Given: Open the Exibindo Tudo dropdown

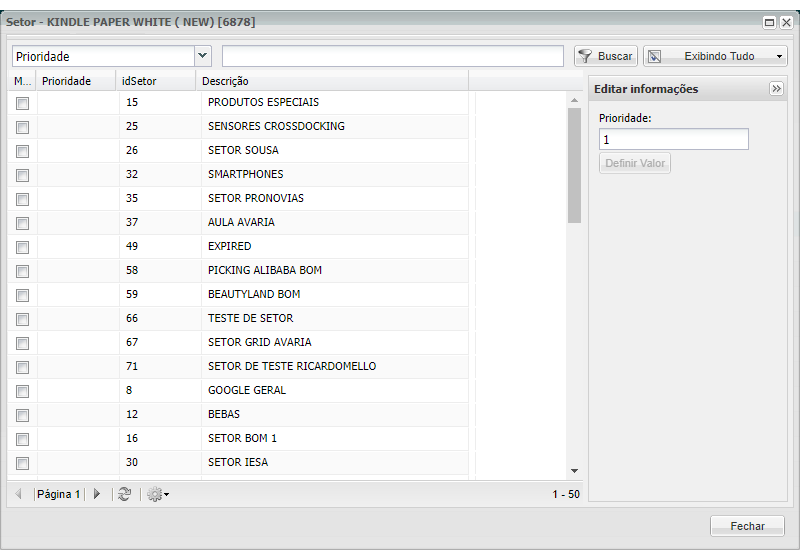Looking at the screenshot, I should (x=715, y=56).
